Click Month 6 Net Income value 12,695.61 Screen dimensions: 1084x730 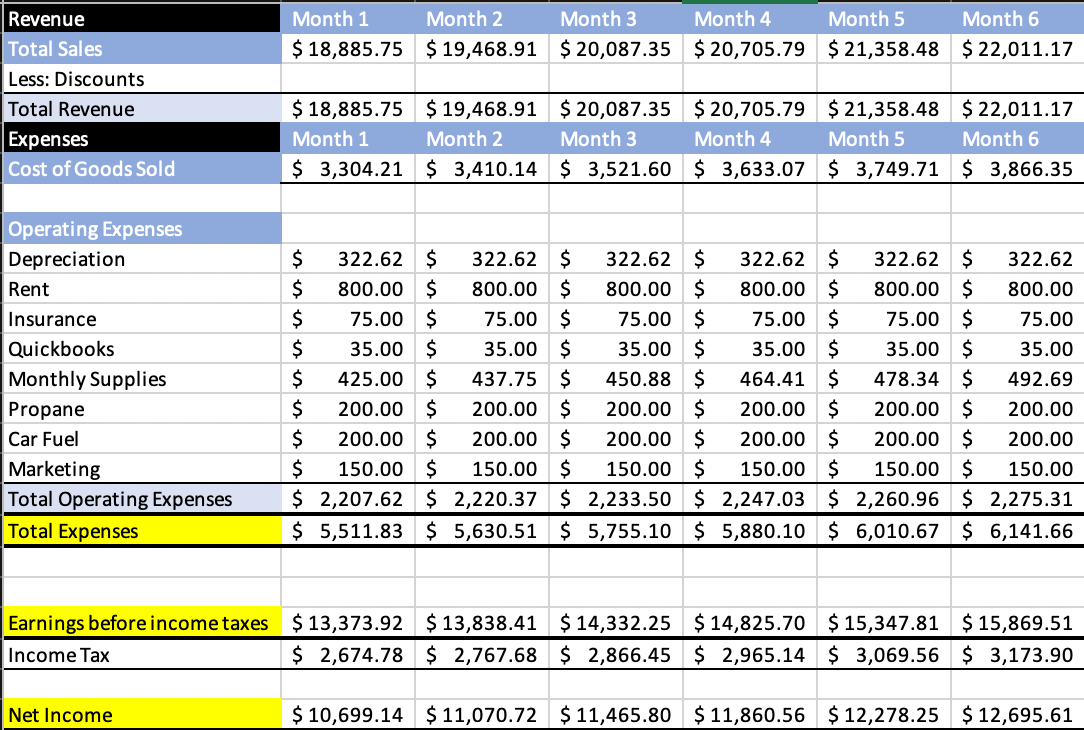[1017, 714]
